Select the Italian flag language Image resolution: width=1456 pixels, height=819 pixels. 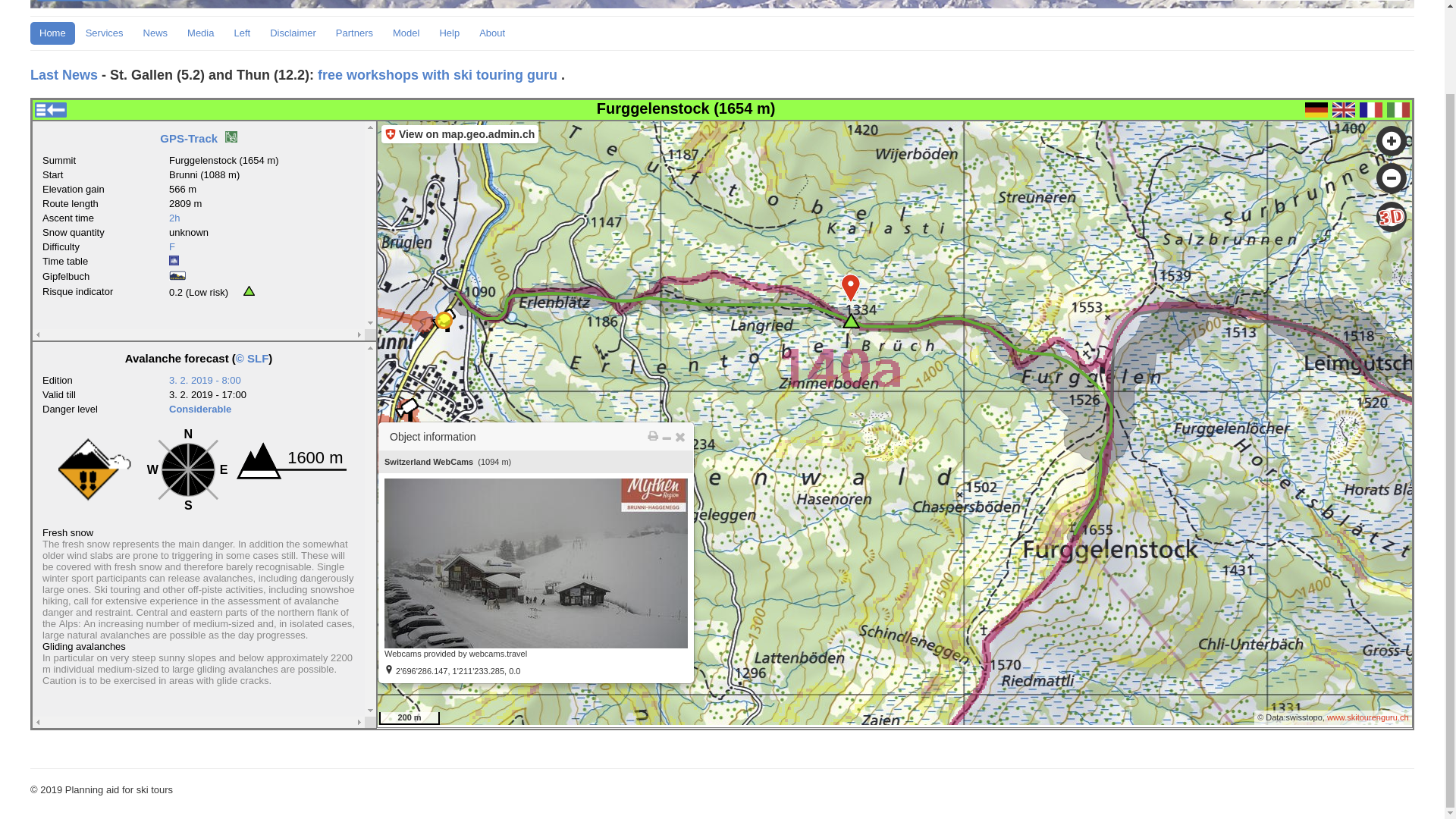pos(1398,110)
